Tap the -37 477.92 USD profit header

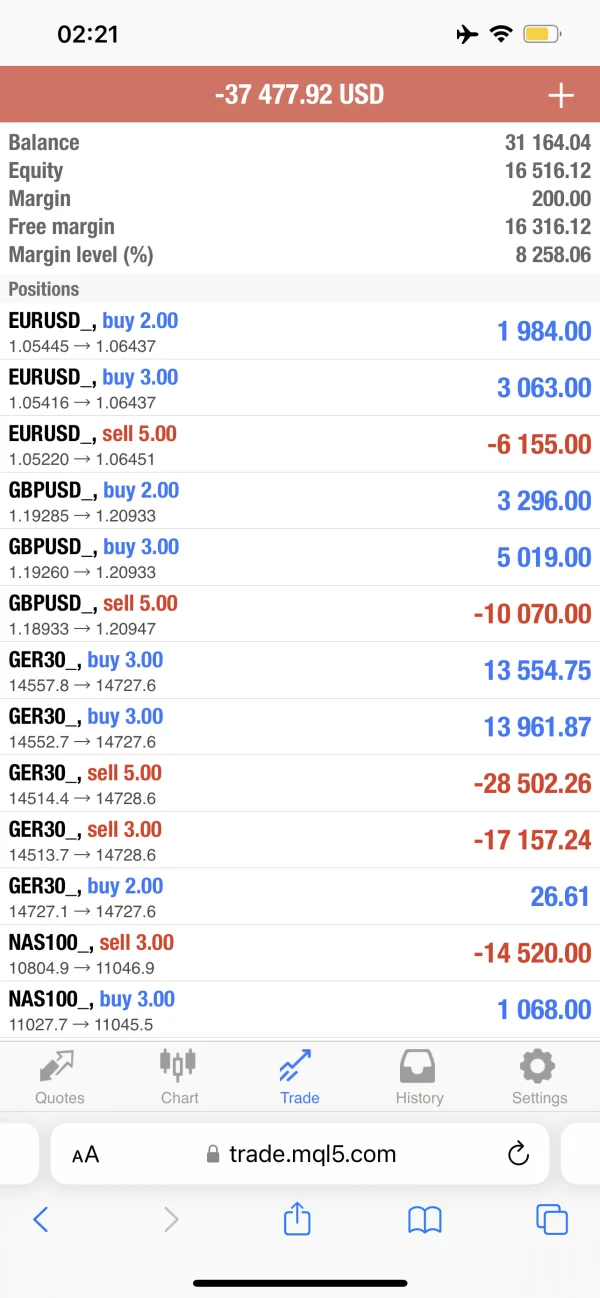tap(299, 95)
